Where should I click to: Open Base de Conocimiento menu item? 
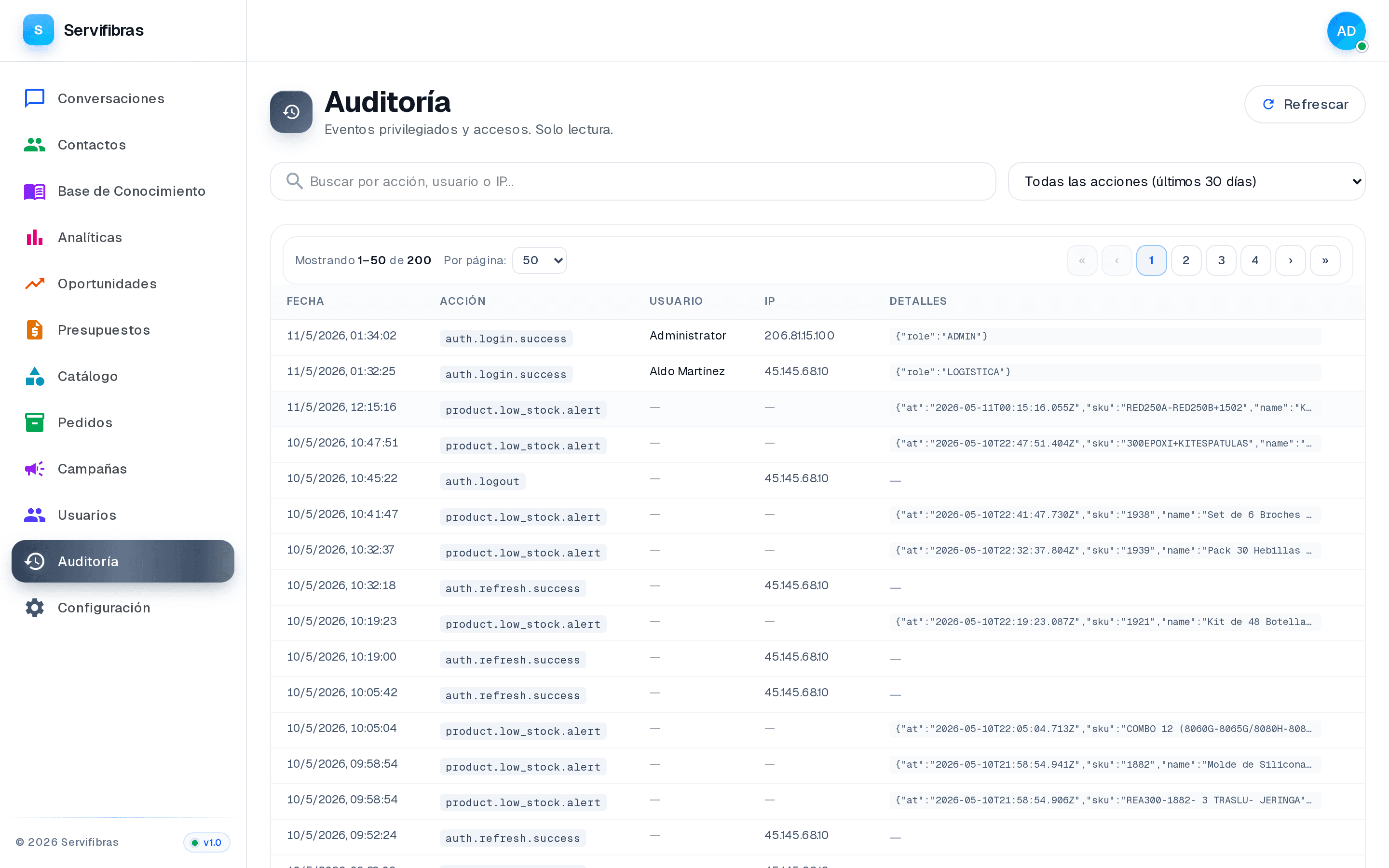pos(123,191)
